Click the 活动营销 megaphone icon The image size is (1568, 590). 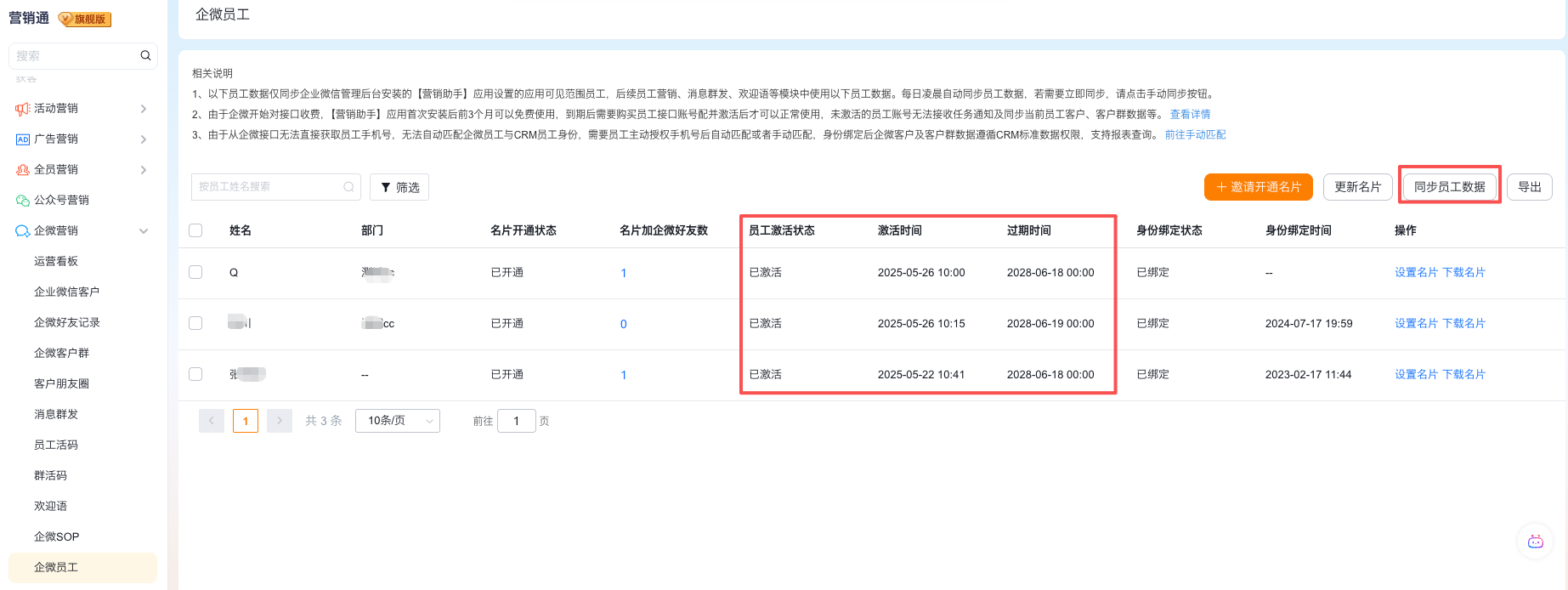23,109
